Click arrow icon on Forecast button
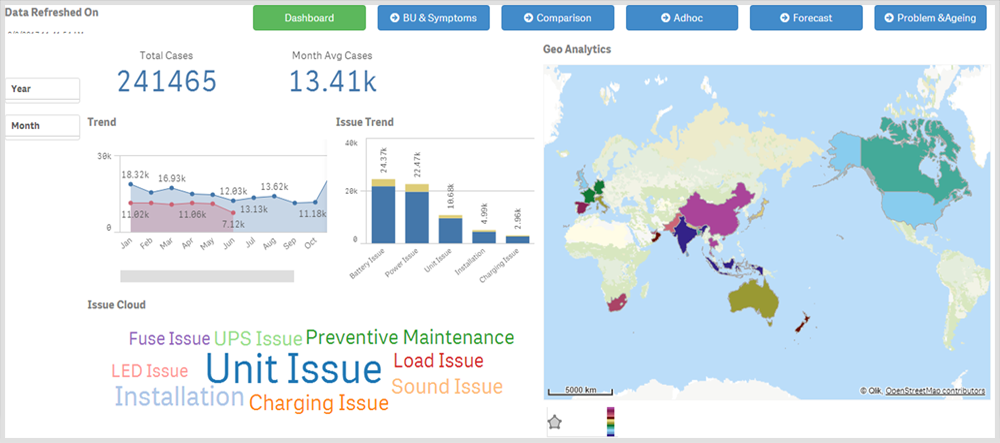The image size is (1000, 443). (x=784, y=18)
